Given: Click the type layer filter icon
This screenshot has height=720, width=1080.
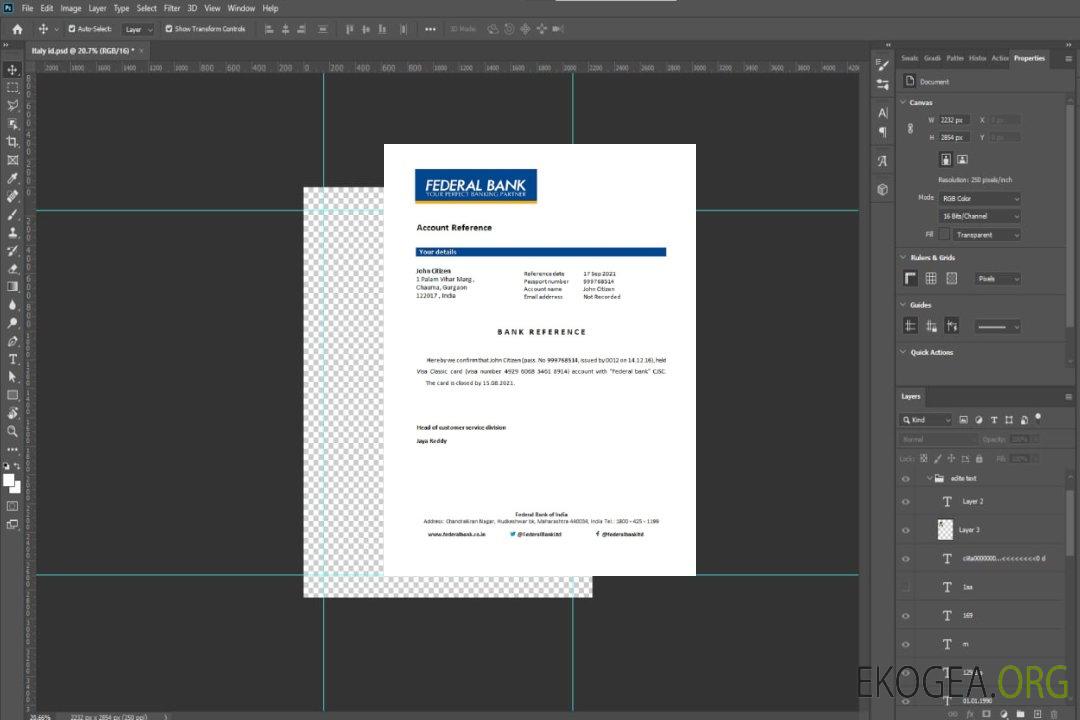Looking at the screenshot, I should coord(994,420).
